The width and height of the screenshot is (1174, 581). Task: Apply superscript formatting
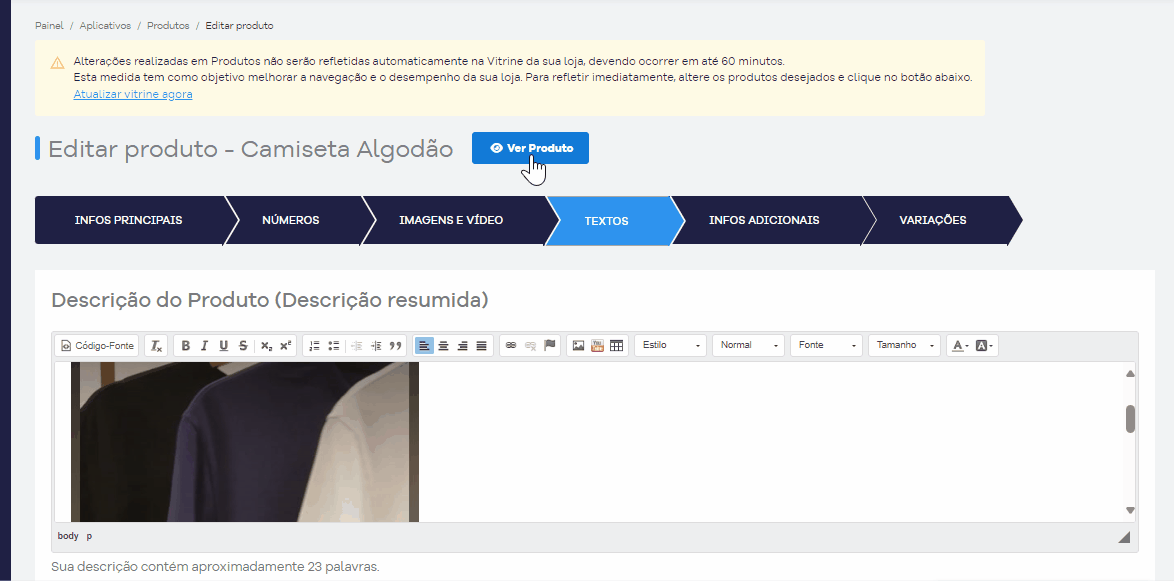[x=285, y=346]
